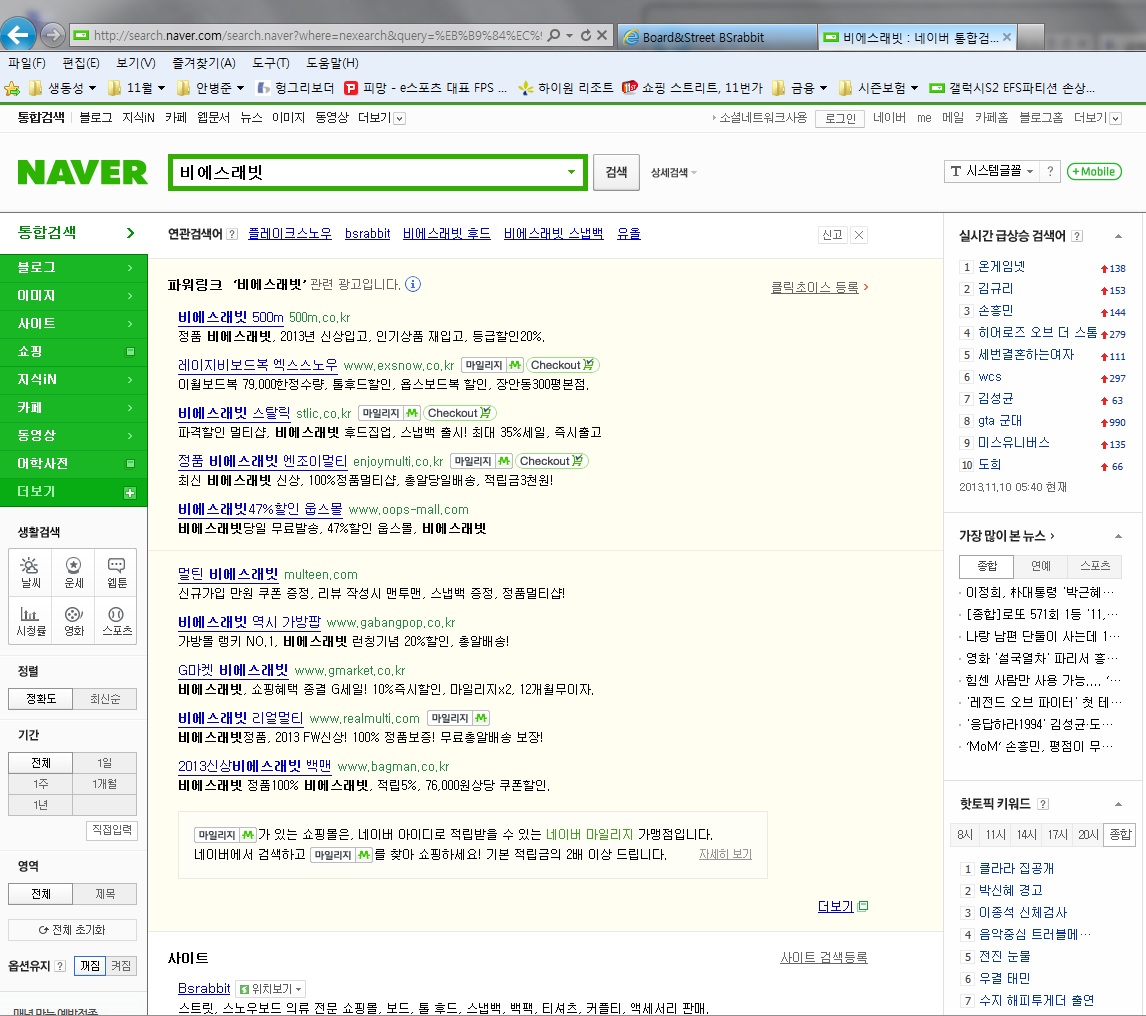Turn 옵션유지 to 켜짐
This screenshot has height=1016, width=1146.
(x=121, y=966)
